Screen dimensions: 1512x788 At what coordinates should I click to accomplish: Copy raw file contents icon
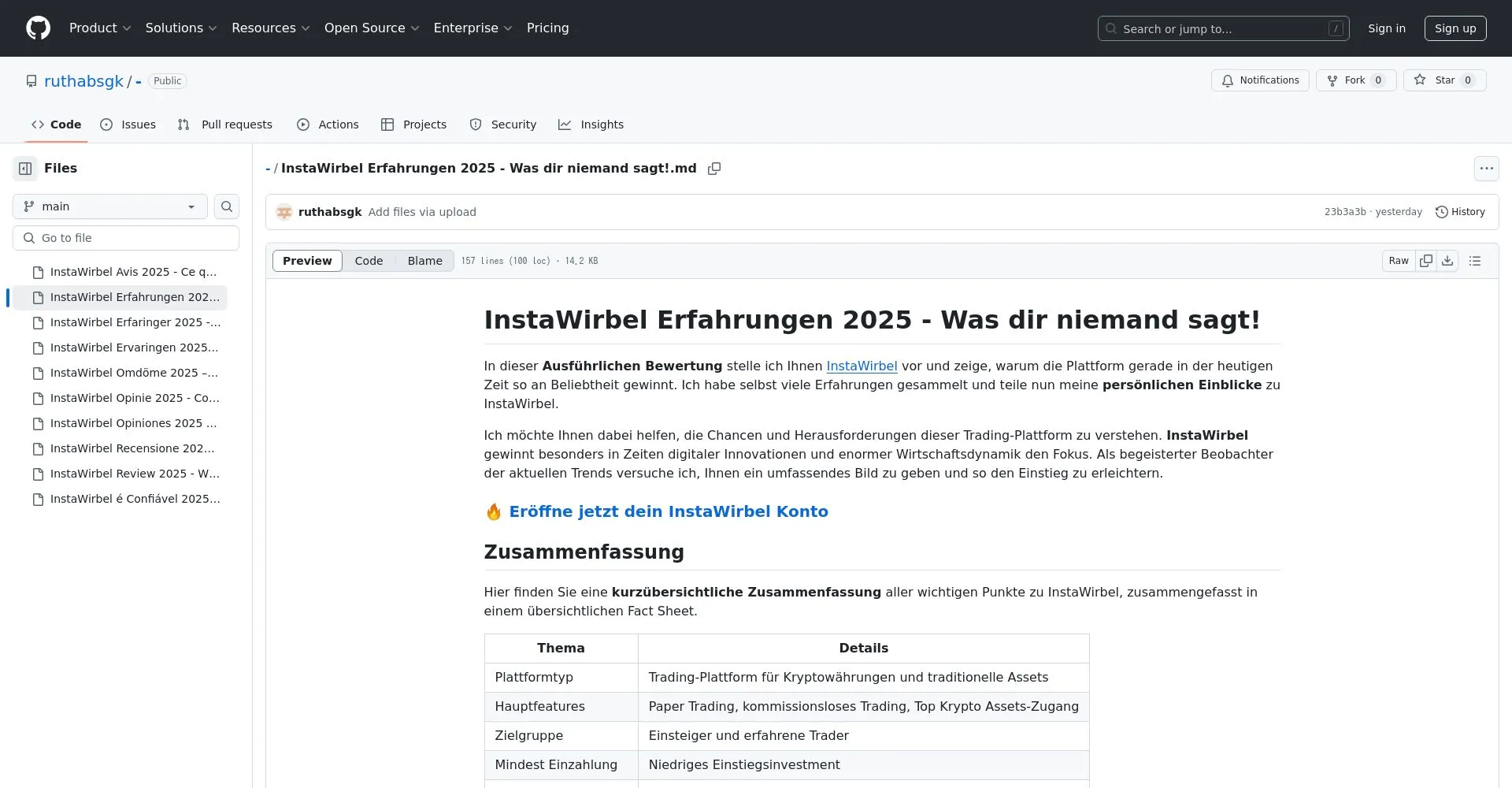pyautogui.click(x=1426, y=261)
